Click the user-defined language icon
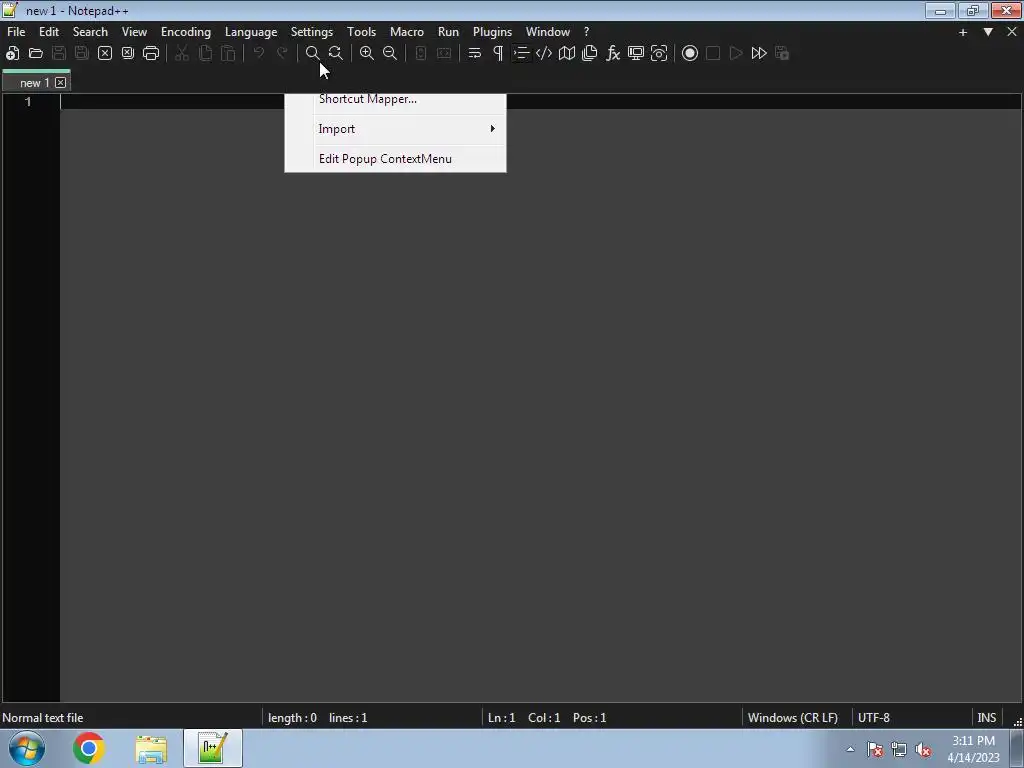The height and width of the screenshot is (768, 1024). 544,54
